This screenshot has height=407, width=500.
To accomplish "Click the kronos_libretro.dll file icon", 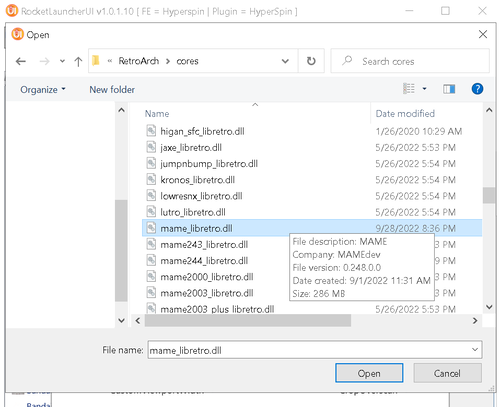I will (x=151, y=180).
